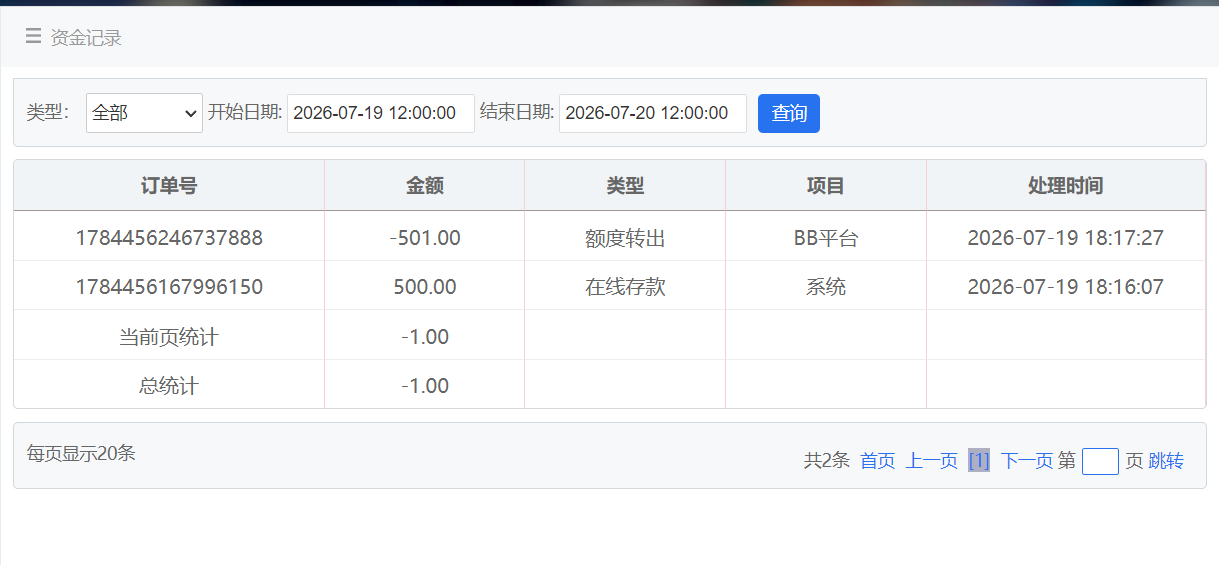1219x565 pixels.
Task: Click the 金额 column header
Action: tap(425, 186)
